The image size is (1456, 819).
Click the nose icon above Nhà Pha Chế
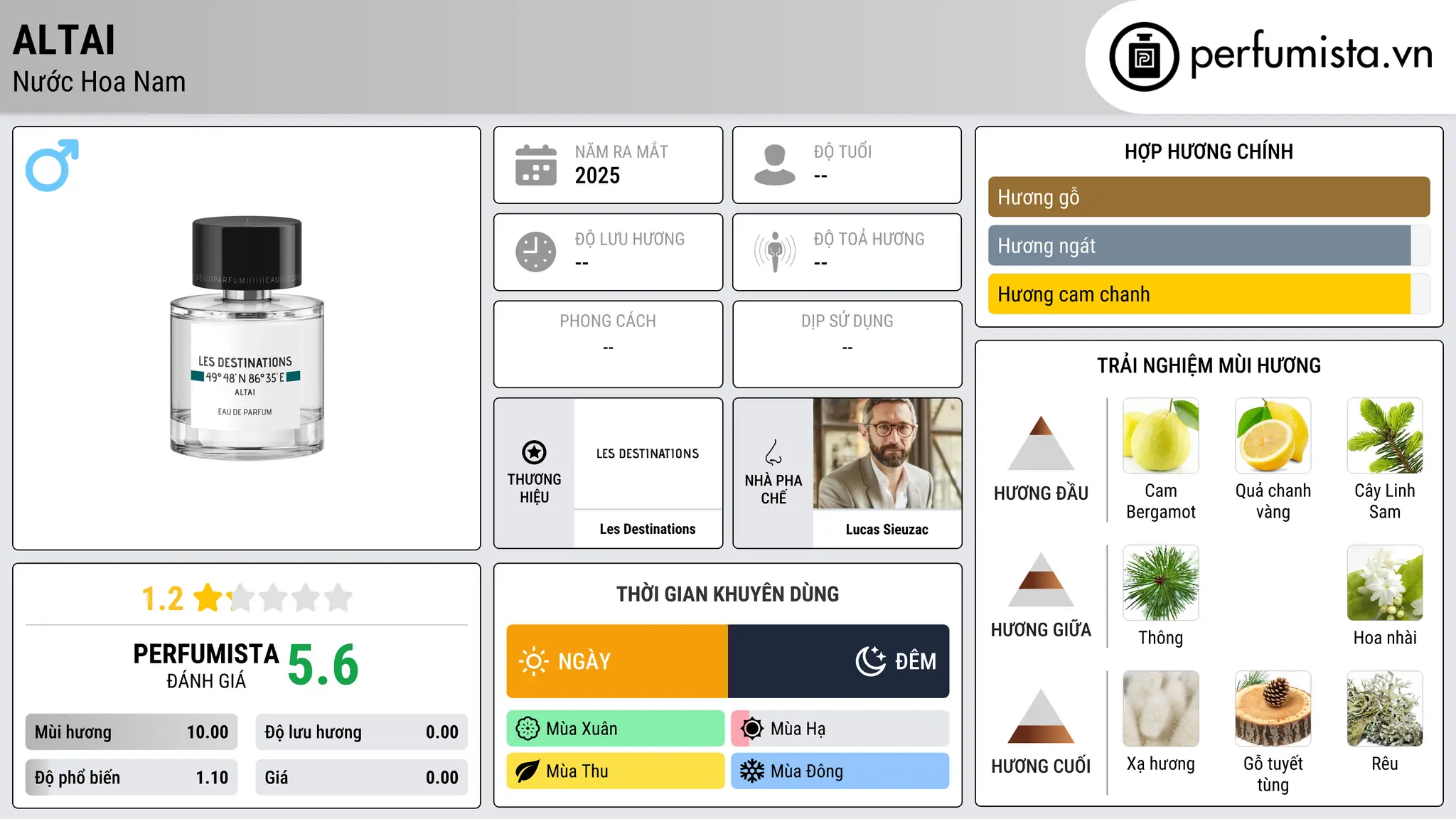click(773, 452)
